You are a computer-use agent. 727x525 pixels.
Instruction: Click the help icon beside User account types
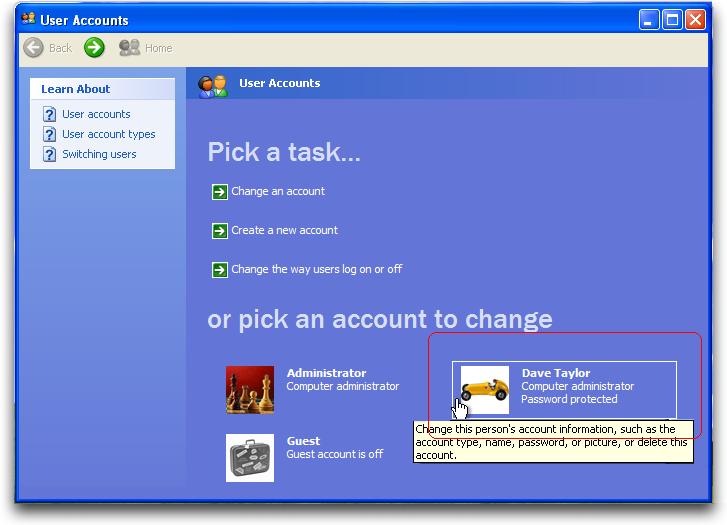click(49, 135)
